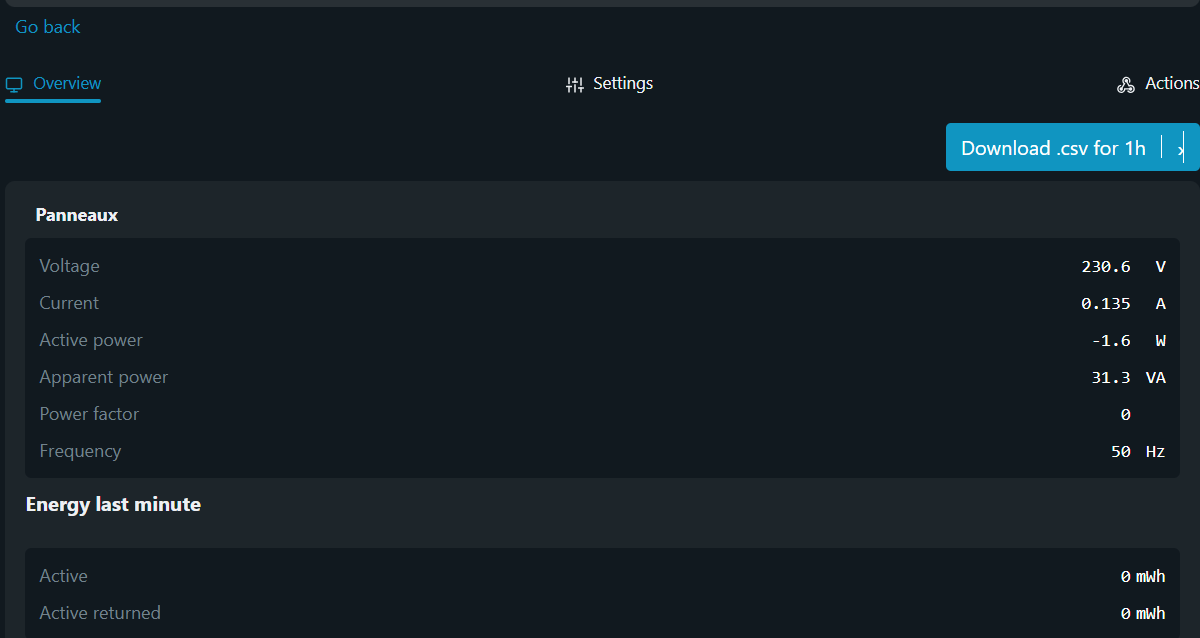1200x638 pixels.
Task: Switch to the Settings tab
Action: point(609,84)
